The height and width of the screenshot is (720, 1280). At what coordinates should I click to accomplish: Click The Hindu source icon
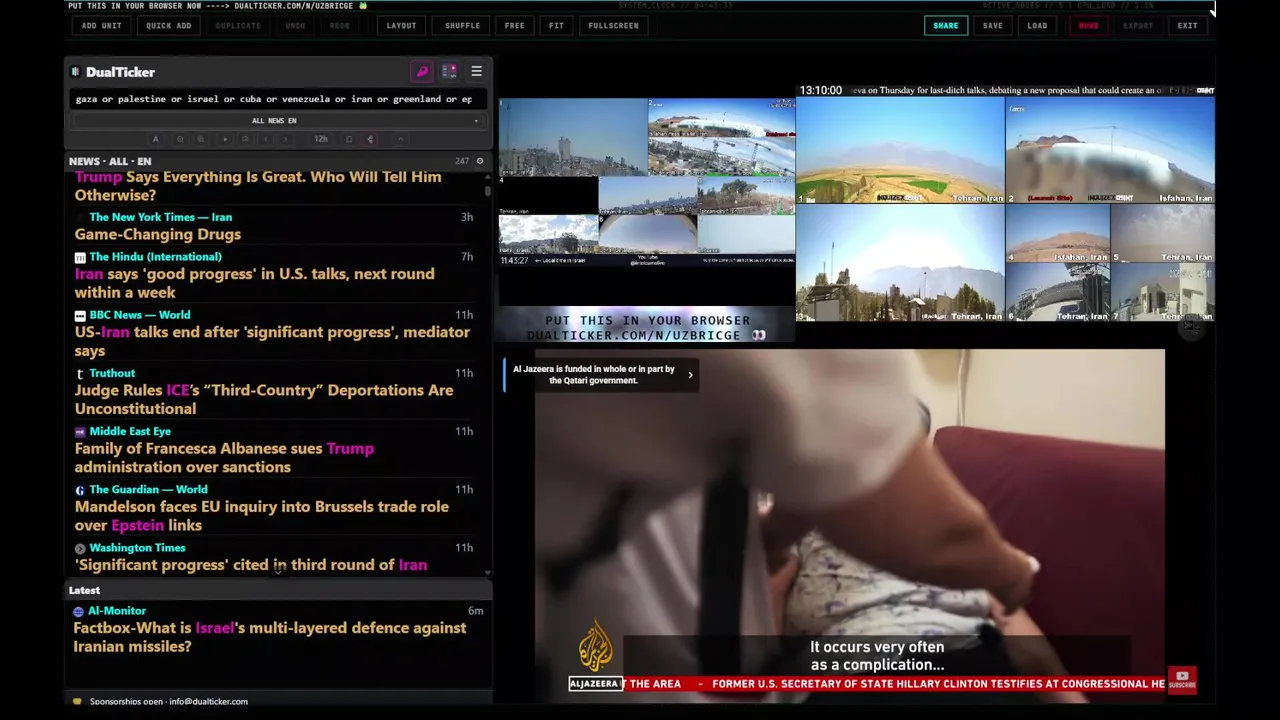pos(80,257)
